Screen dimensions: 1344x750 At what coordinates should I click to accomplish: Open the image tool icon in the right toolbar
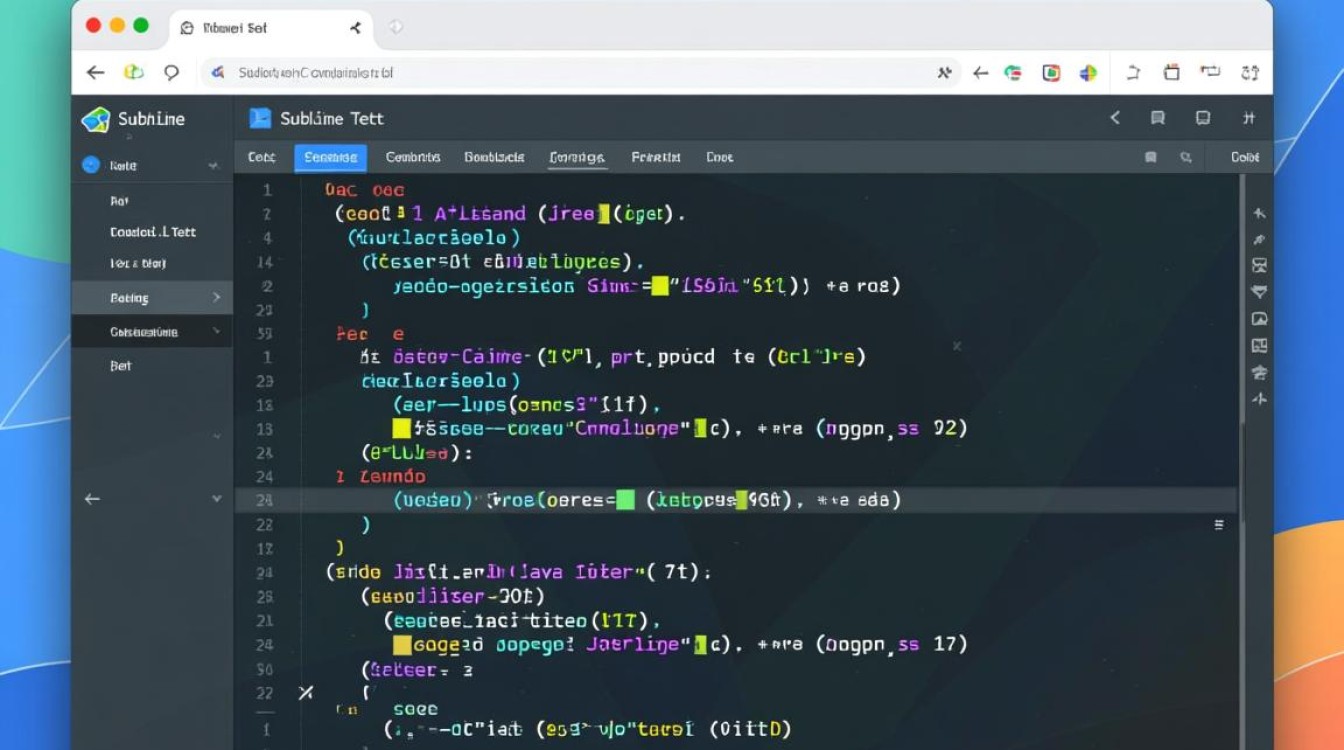pos(1260,319)
